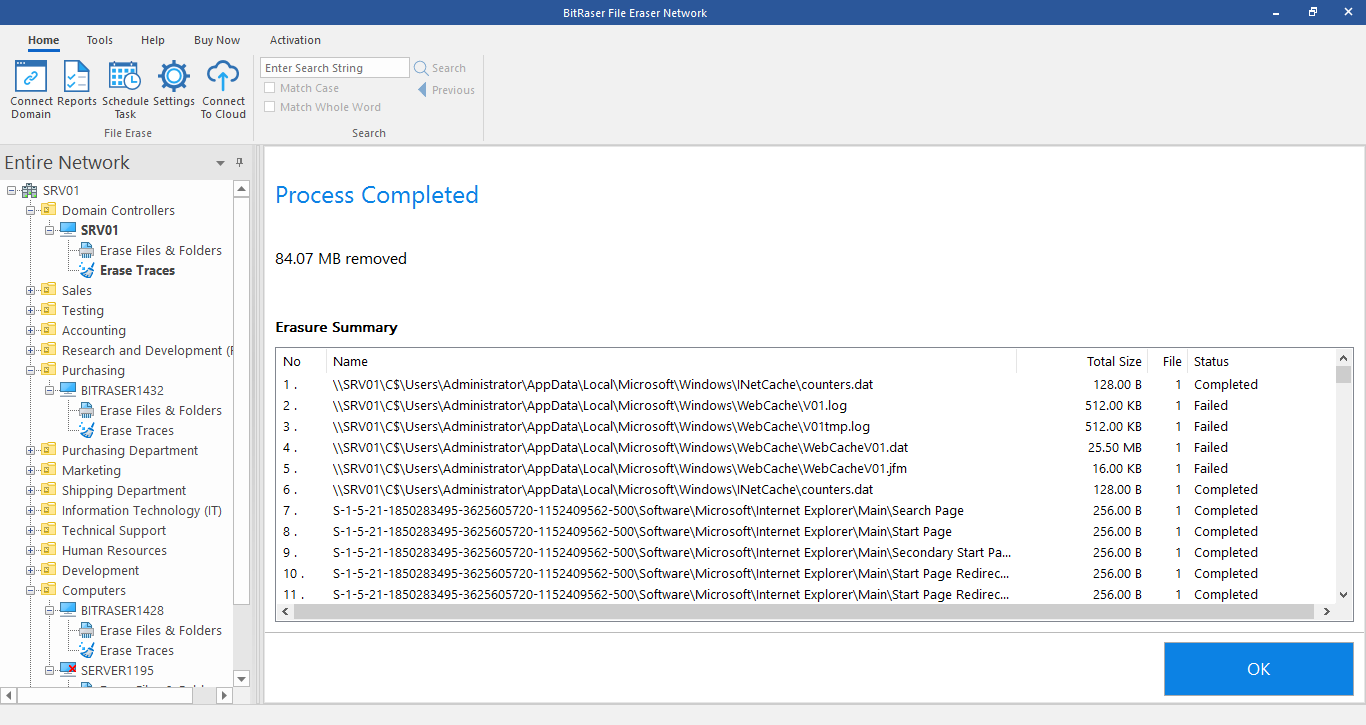Viewport: 1366px width, 725px height.
Task: Click the OK button
Action: 1258,669
